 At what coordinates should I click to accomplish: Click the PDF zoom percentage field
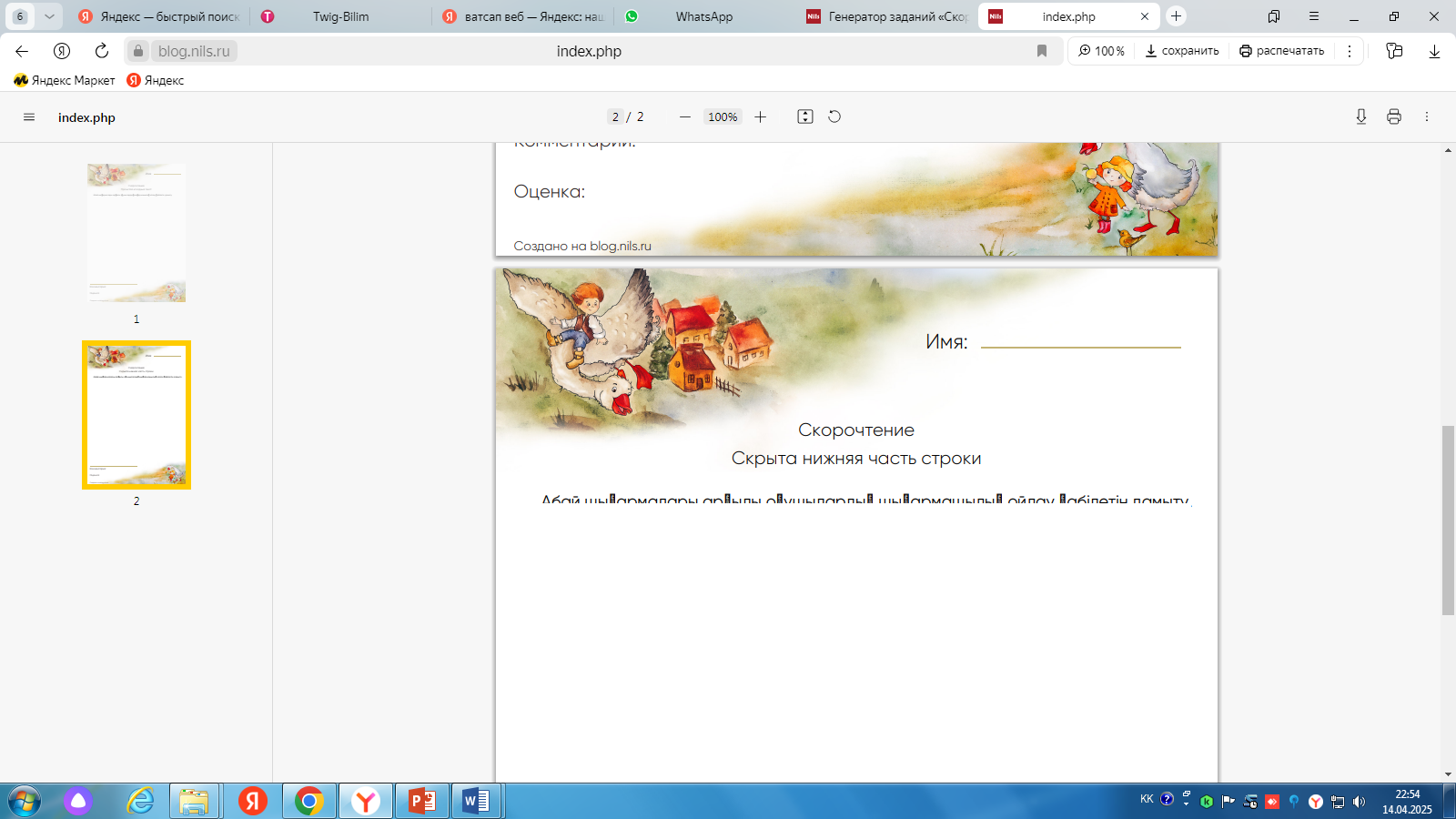coord(723,116)
